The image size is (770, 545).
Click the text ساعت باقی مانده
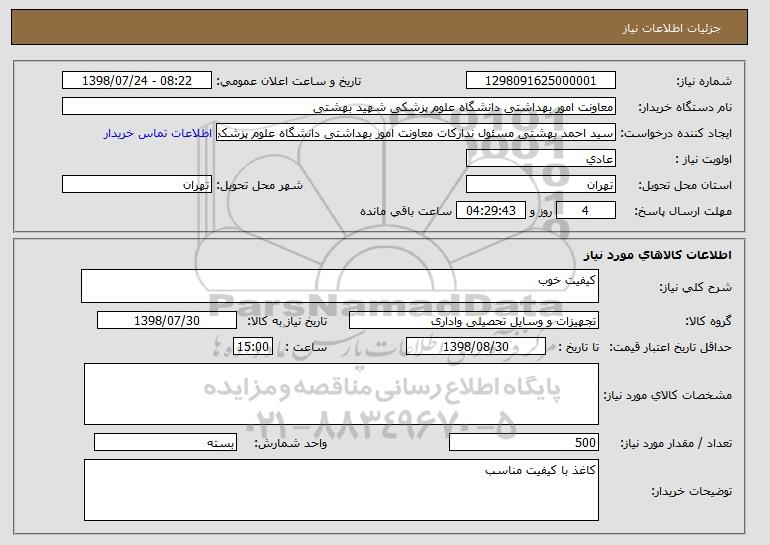406,212
